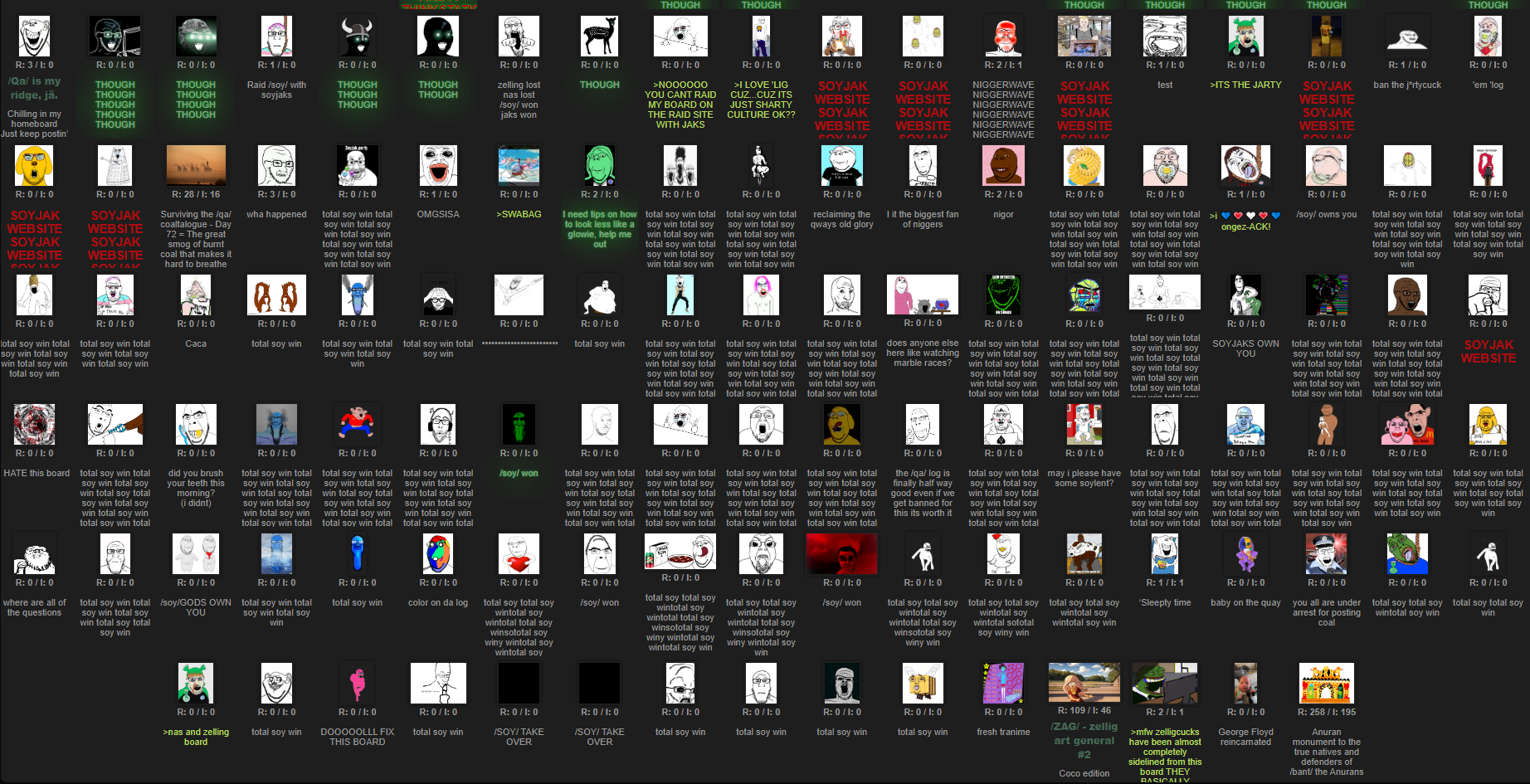1530x784 pixels.
Task: Click the "Auran monument to the true natives" text
Action: 1327,752
